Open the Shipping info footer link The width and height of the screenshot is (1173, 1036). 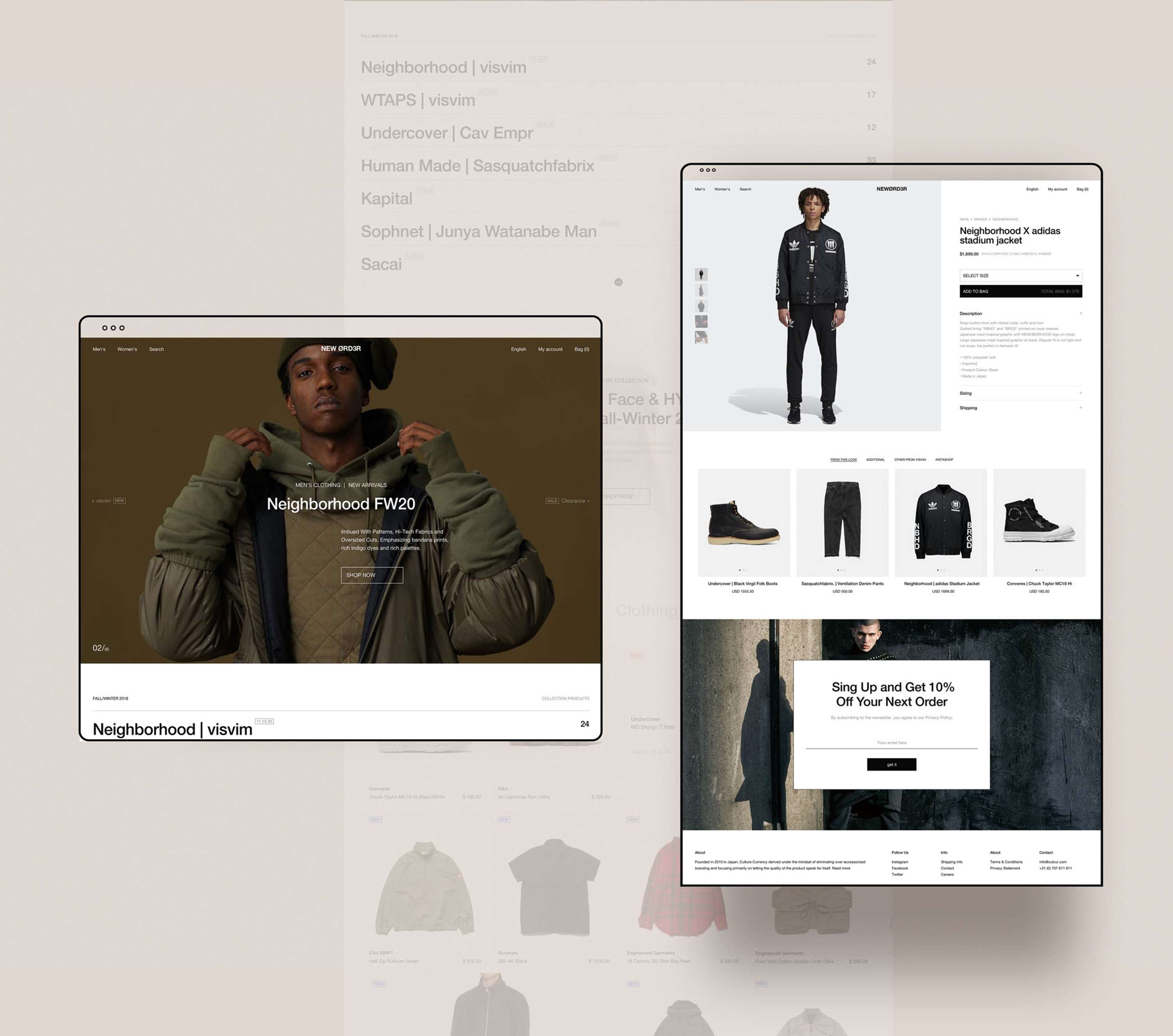pos(951,862)
